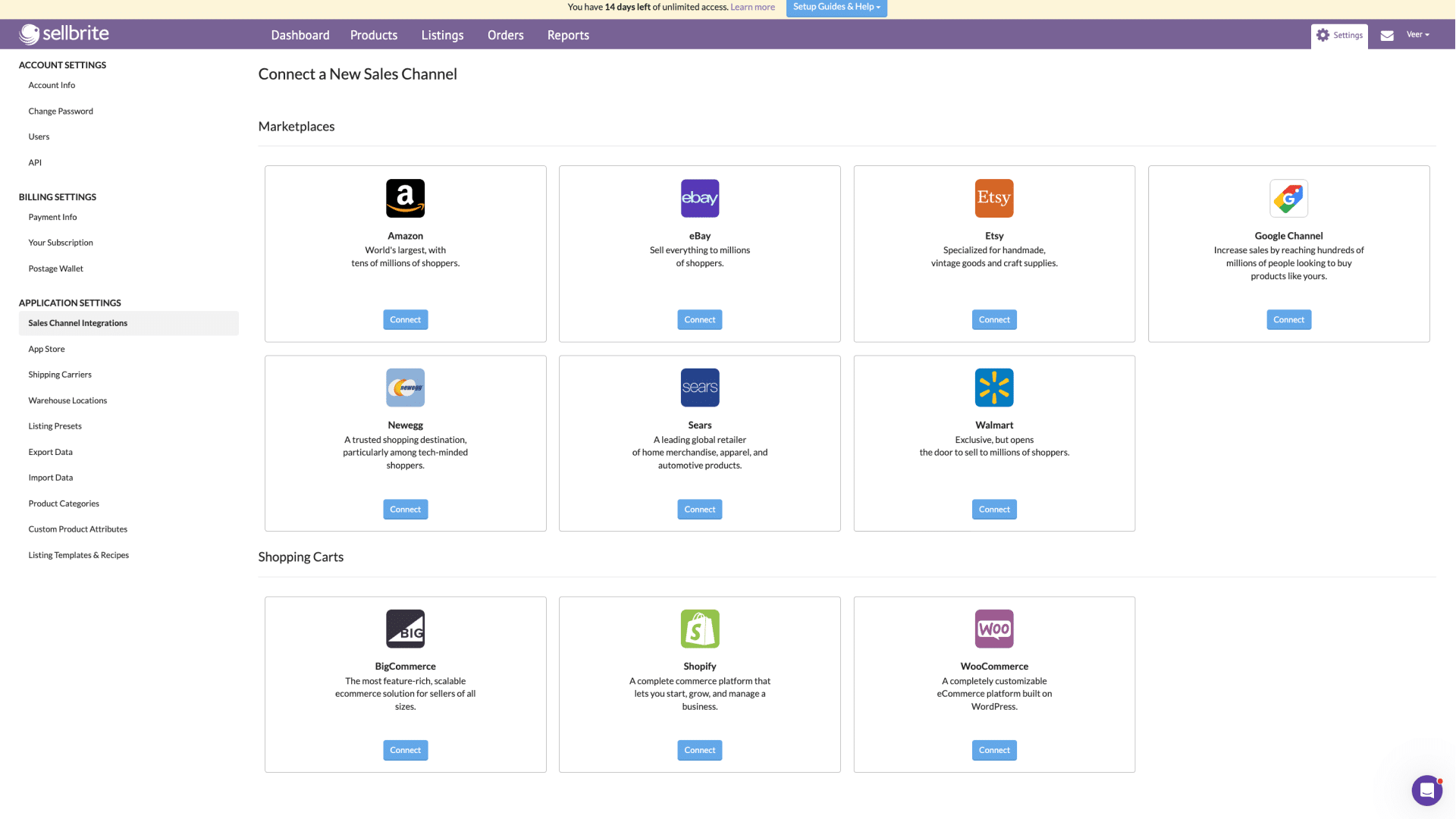
Task: Open Listing Templates & Recipes
Action: [78, 556]
